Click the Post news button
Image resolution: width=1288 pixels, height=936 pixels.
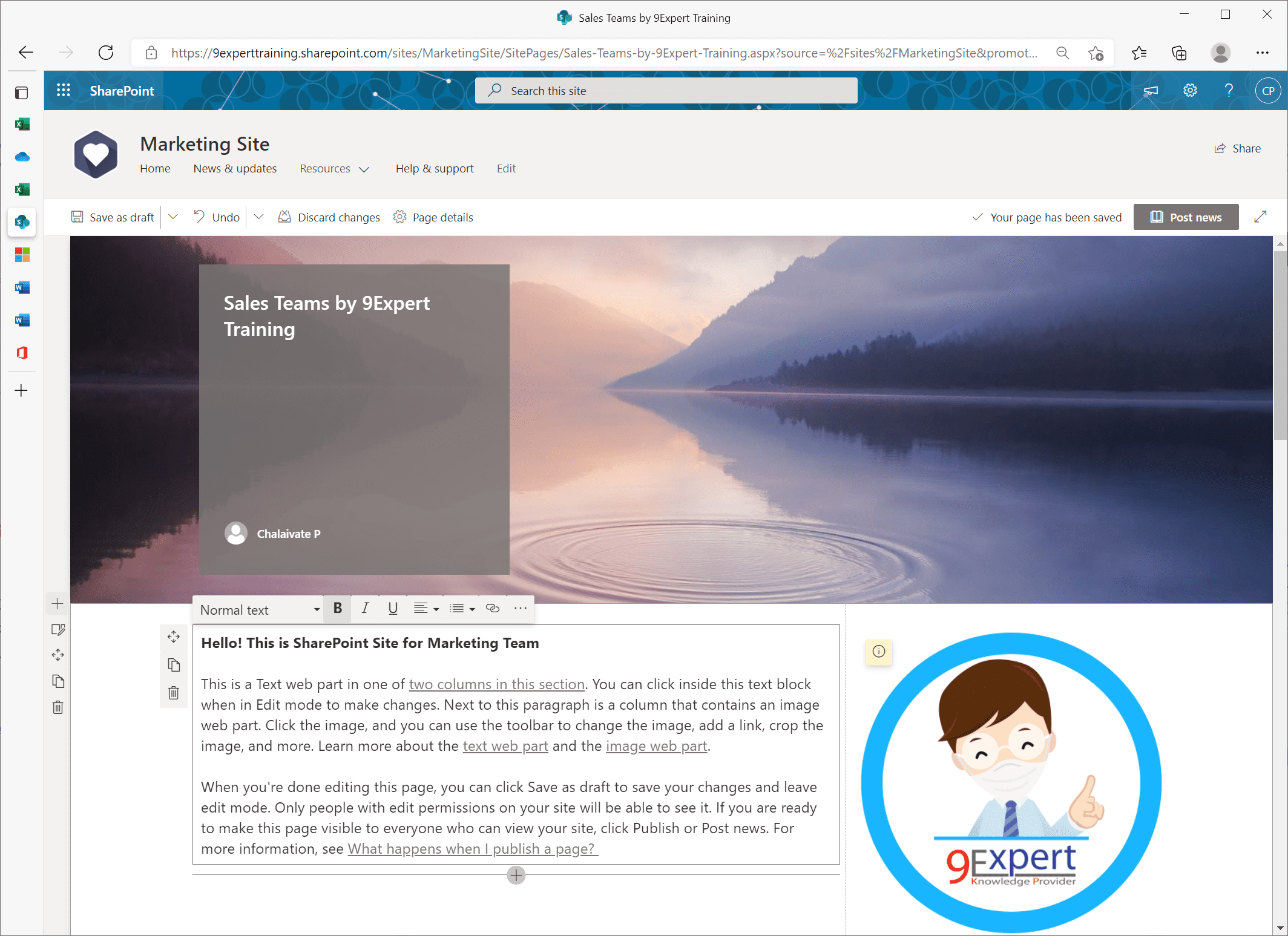point(1186,217)
